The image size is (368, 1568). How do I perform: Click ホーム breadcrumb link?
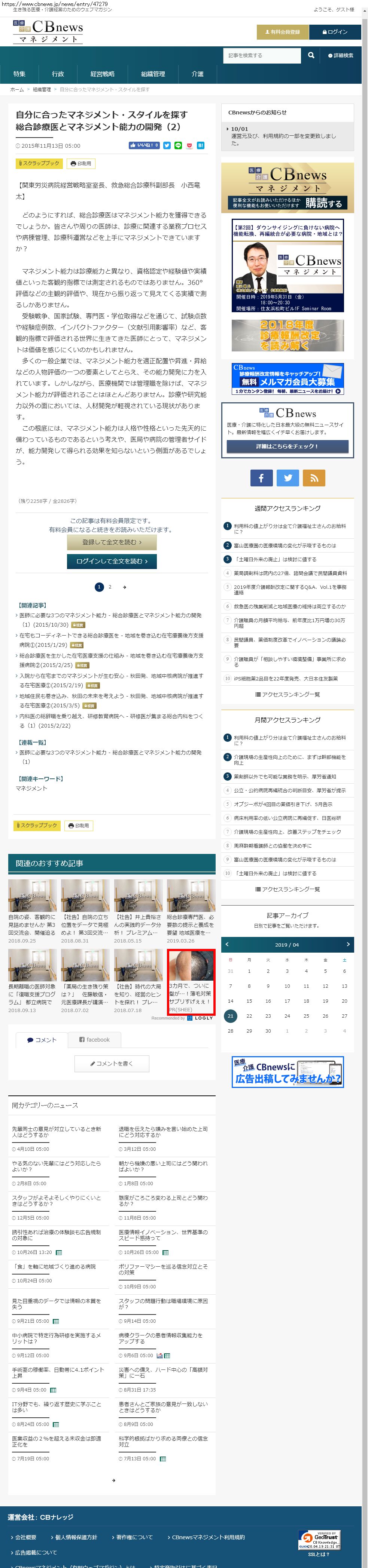pos(16,89)
